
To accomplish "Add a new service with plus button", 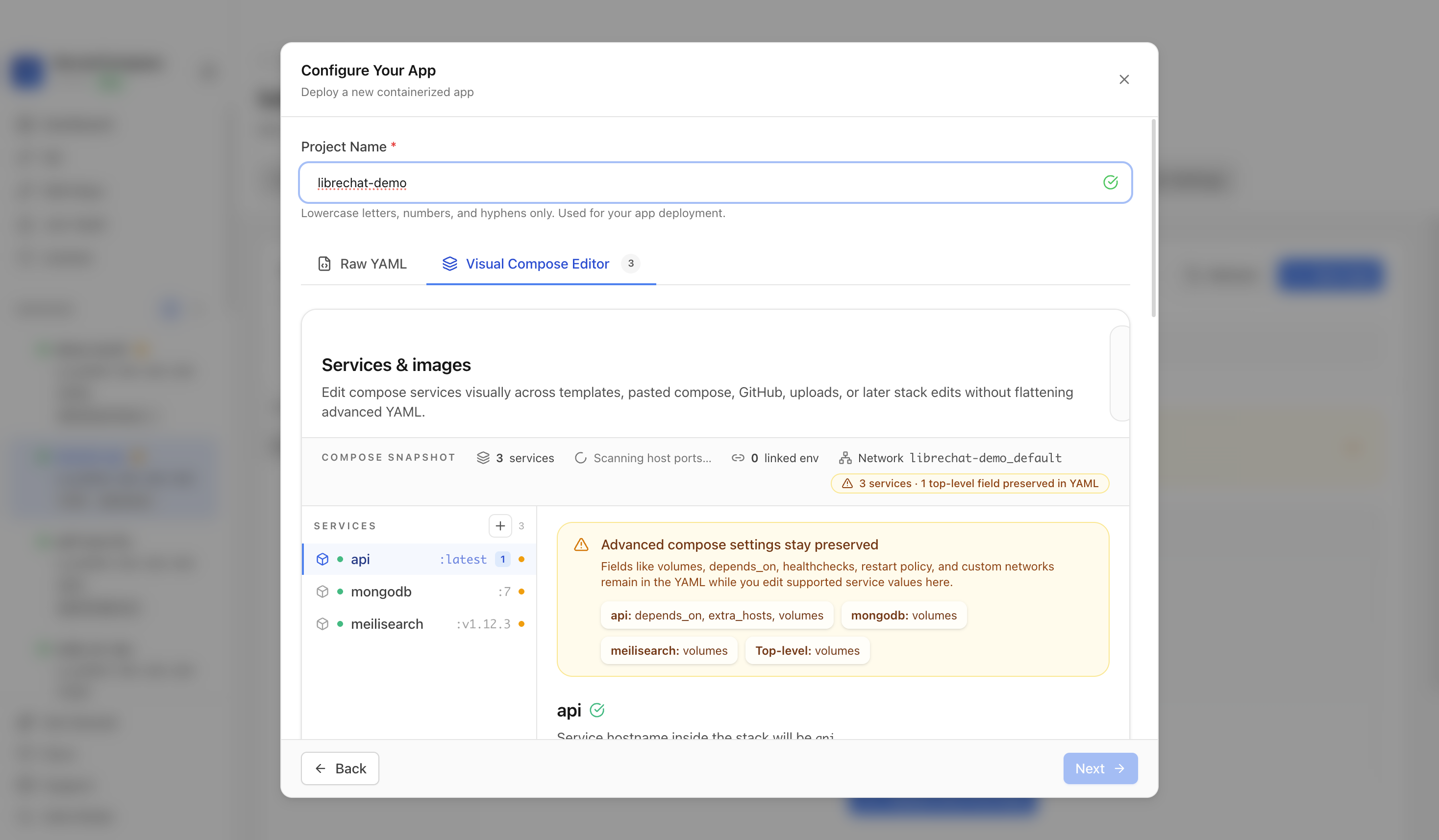I will tap(499, 526).
